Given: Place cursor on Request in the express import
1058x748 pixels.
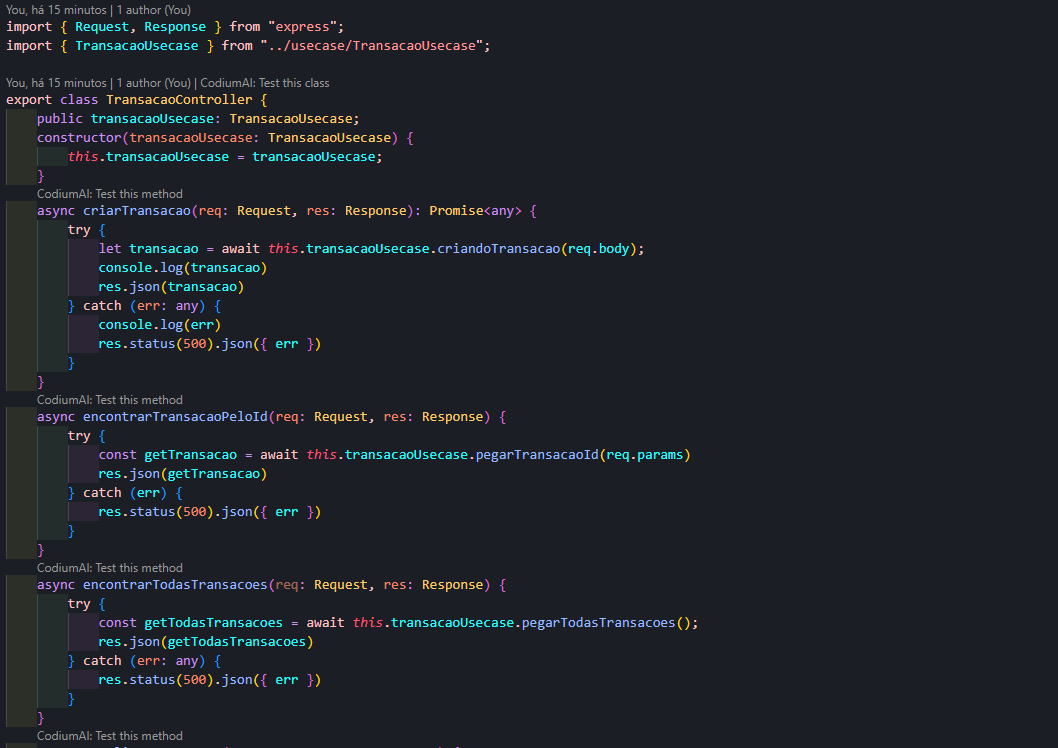Looking at the screenshot, I should (x=102, y=27).
